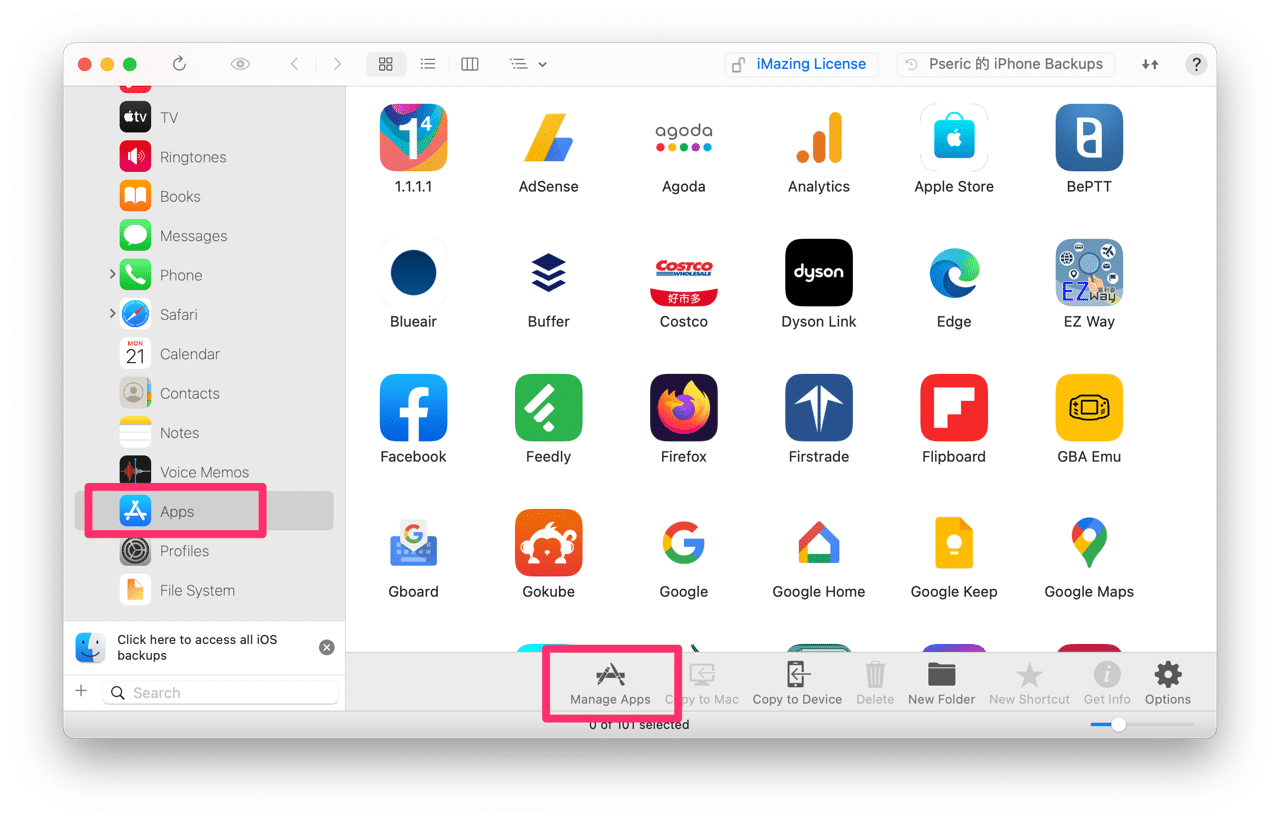
Task: Click Copy to Device button
Action: [797, 684]
